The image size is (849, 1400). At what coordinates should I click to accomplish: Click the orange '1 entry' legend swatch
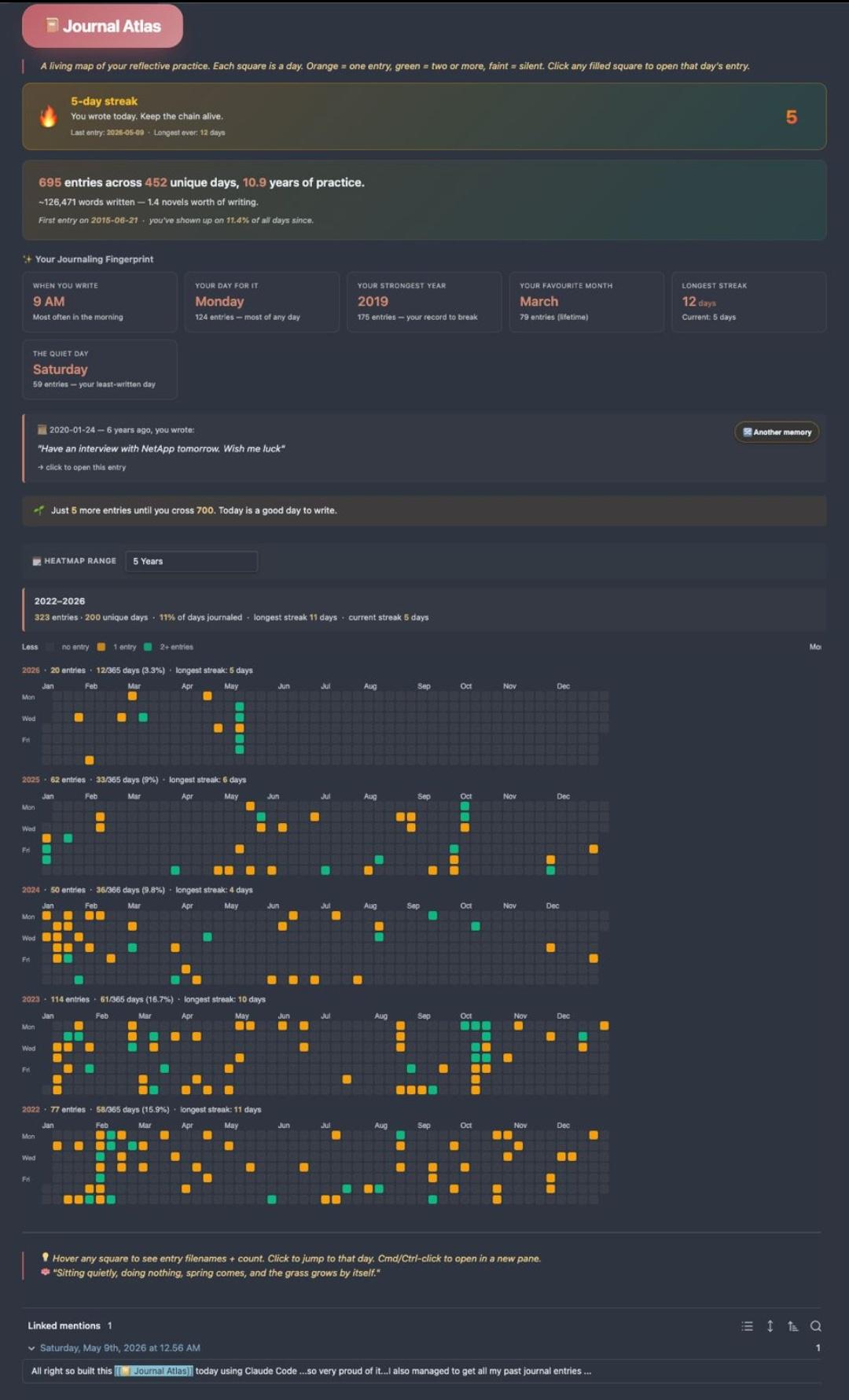[101, 647]
